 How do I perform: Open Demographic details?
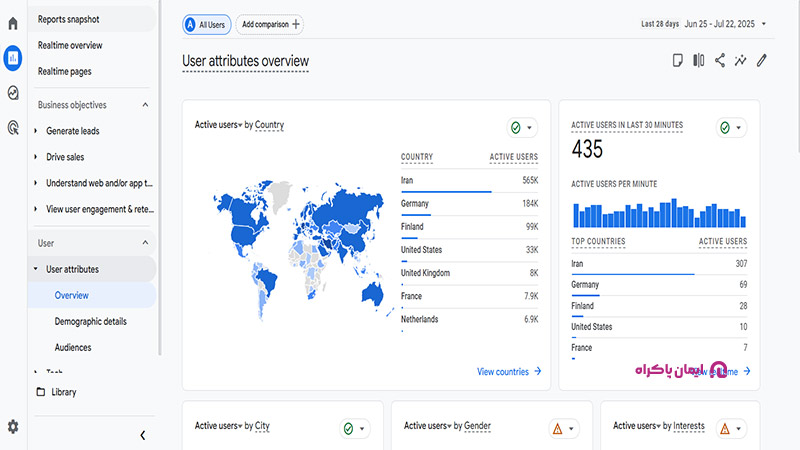coord(92,321)
